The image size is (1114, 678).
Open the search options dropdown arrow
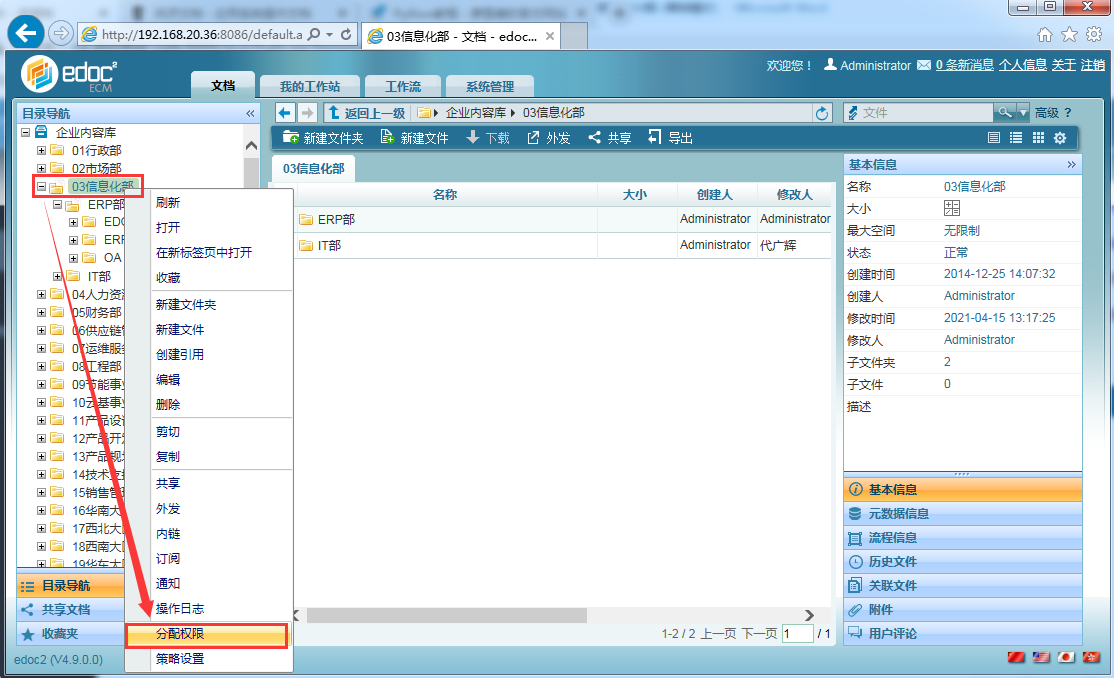pyautogui.click(x=1023, y=113)
